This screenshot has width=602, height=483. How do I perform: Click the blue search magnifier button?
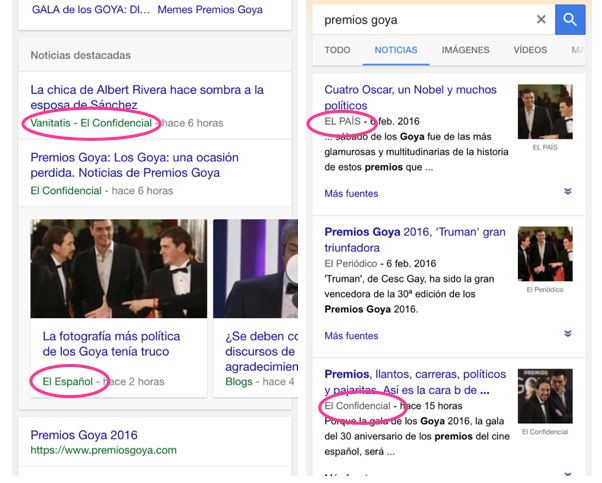570,20
